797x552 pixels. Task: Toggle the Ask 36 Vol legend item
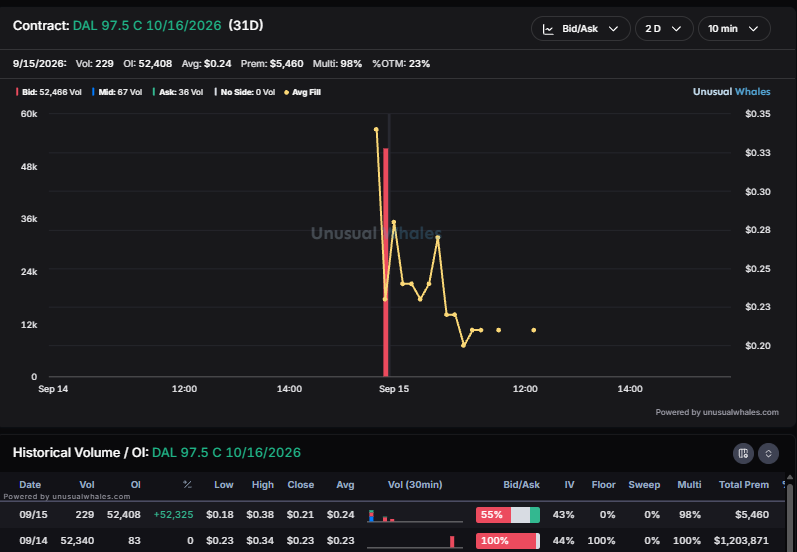tap(178, 92)
